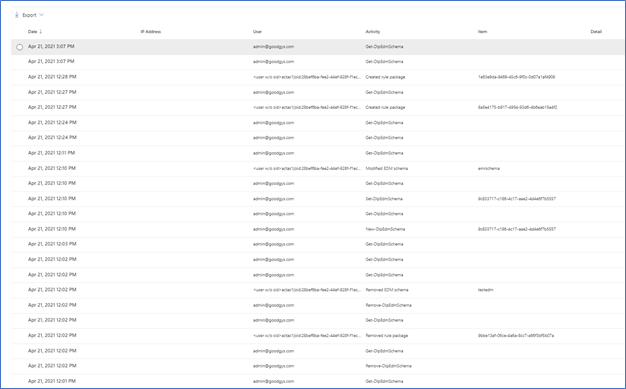
Task: Click the user cell in the Removed EDM schema row
Action: [x=307, y=290]
